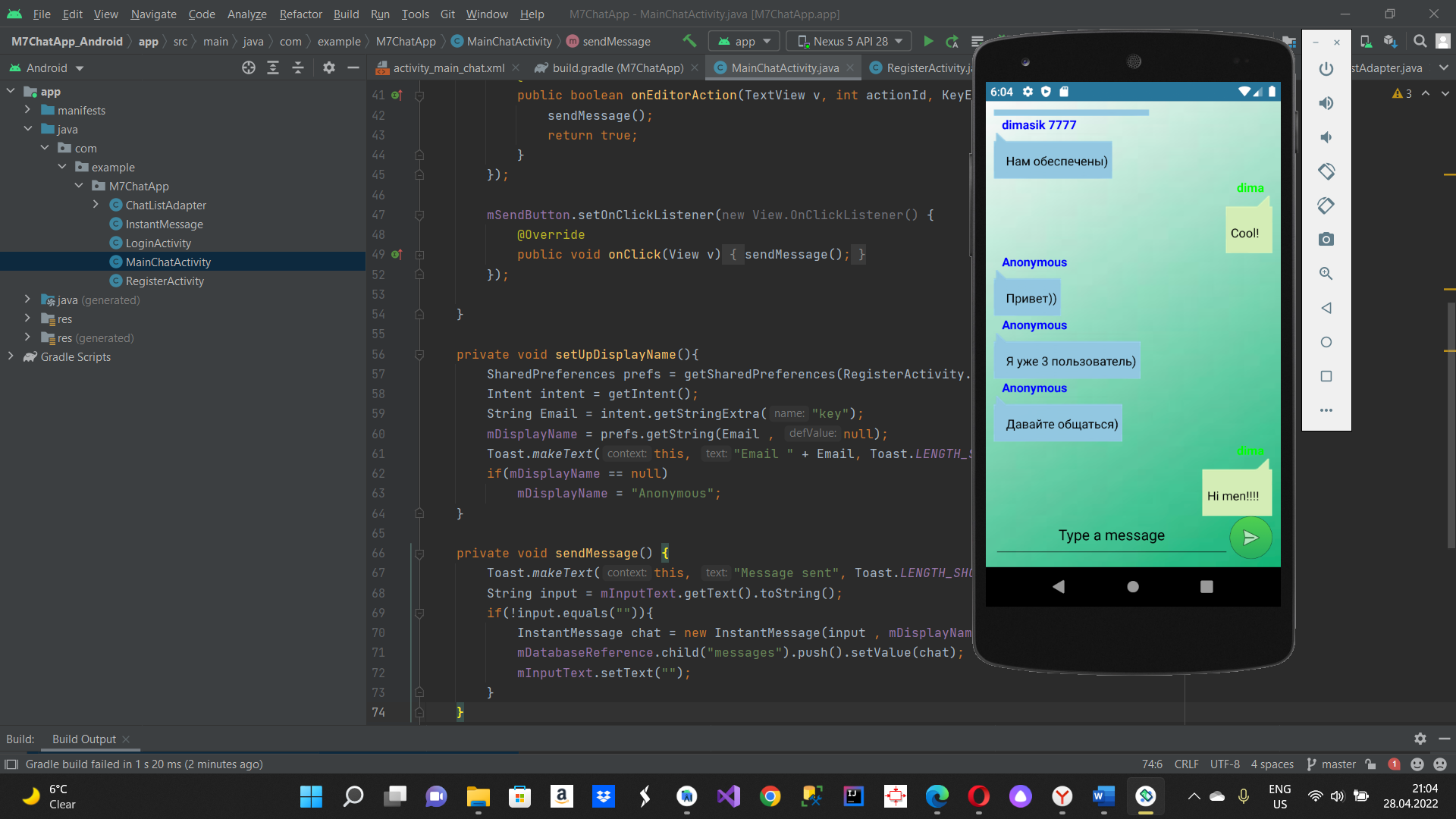Tap the phone's on-screen back button
The width and height of the screenshot is (1456, 819).
tap(1059, 586)
